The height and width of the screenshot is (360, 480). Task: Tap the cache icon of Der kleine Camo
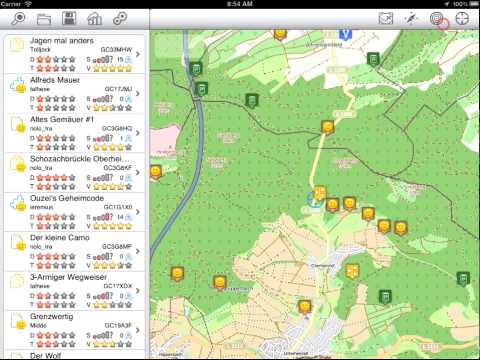(x=18, y=242)
